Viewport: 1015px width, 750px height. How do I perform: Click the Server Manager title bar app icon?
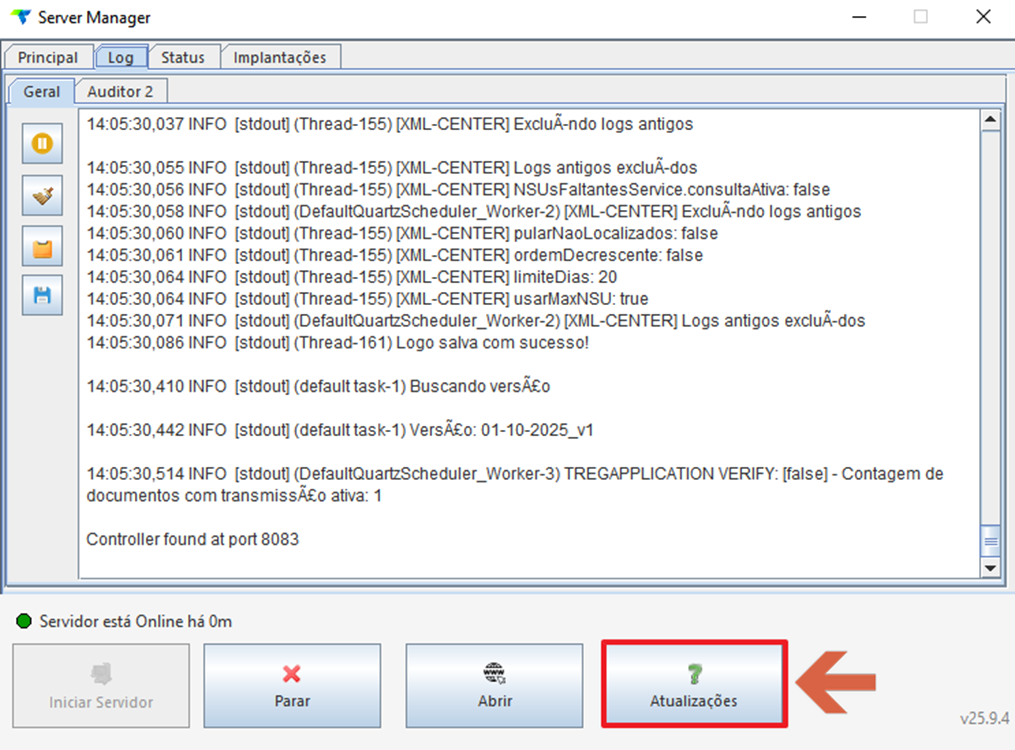tap(21, 17)
